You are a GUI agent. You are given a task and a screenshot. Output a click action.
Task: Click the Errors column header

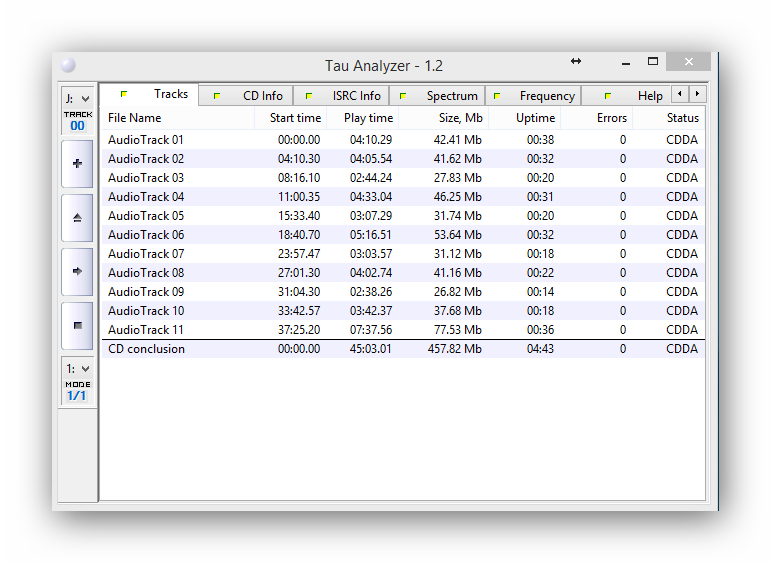point(611,118)
